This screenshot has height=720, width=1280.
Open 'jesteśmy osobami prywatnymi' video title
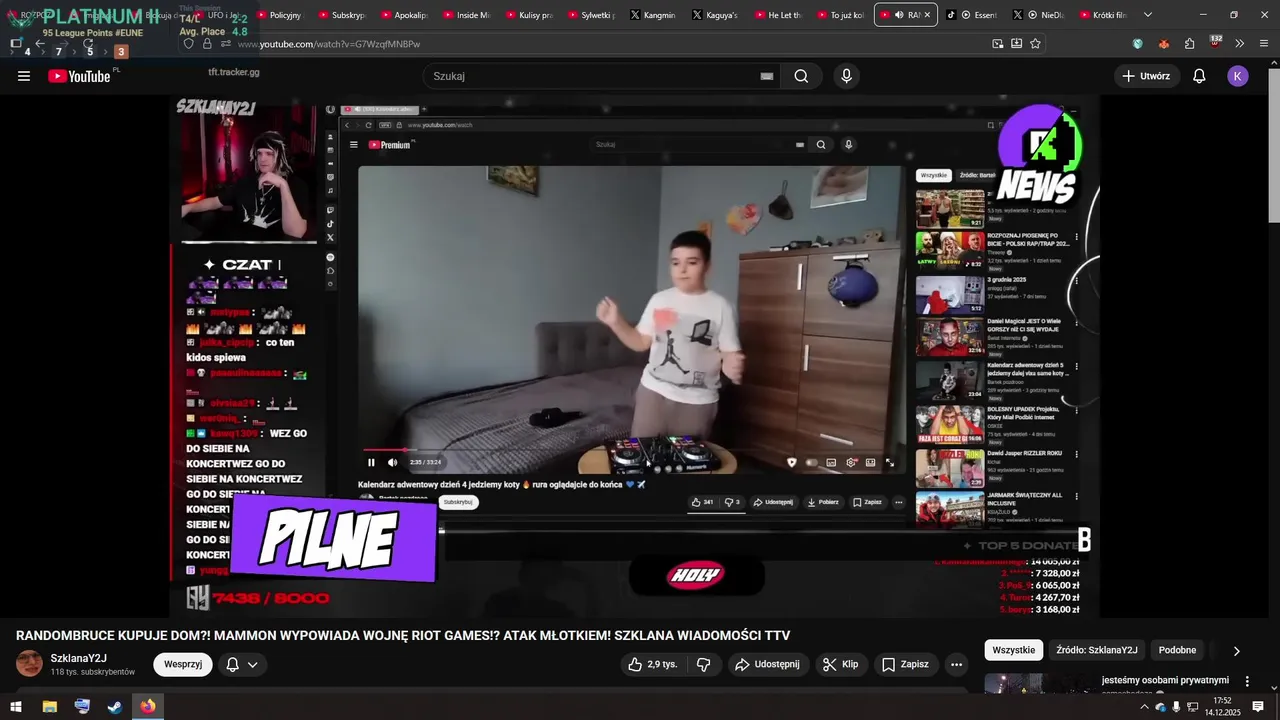(x=1165, y=680)
